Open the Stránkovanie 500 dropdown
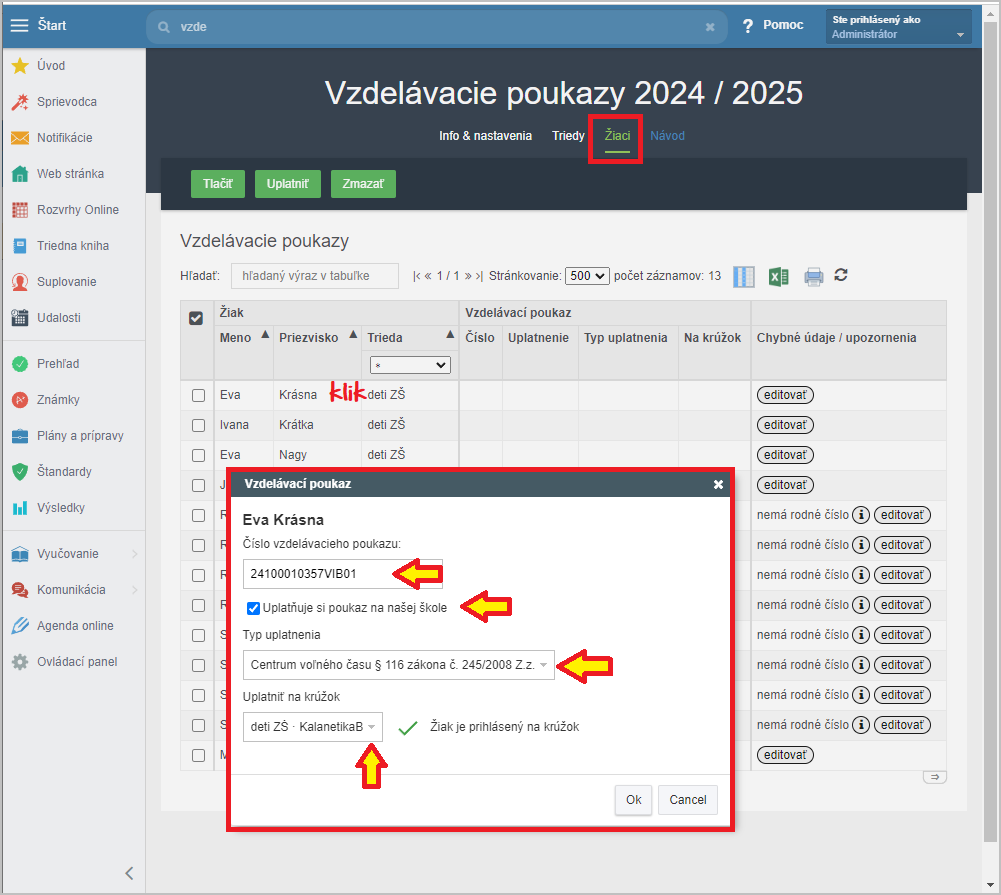Screen dimensions: 1001x895 point(587,276)
